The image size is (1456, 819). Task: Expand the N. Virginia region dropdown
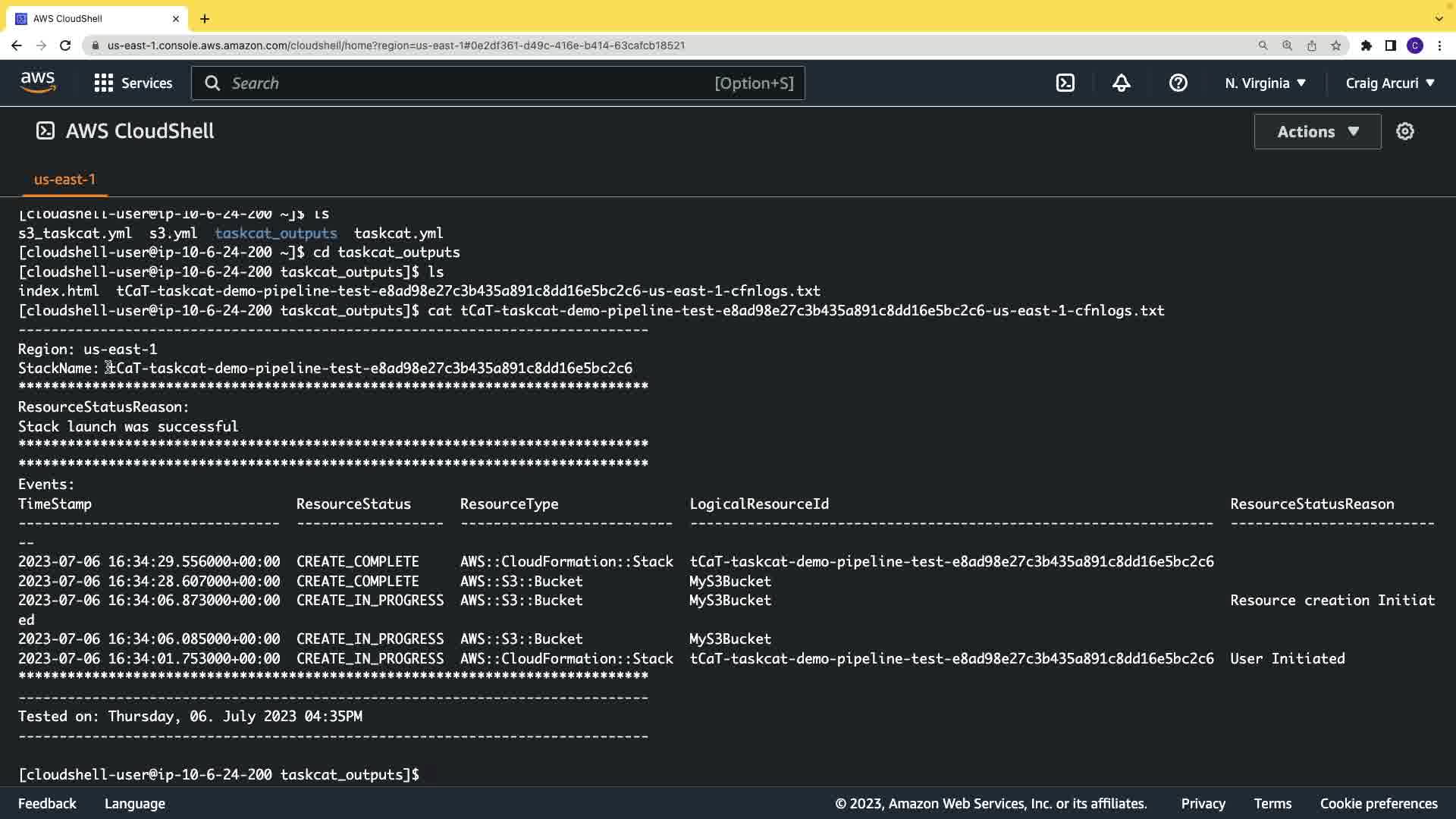1265,83
